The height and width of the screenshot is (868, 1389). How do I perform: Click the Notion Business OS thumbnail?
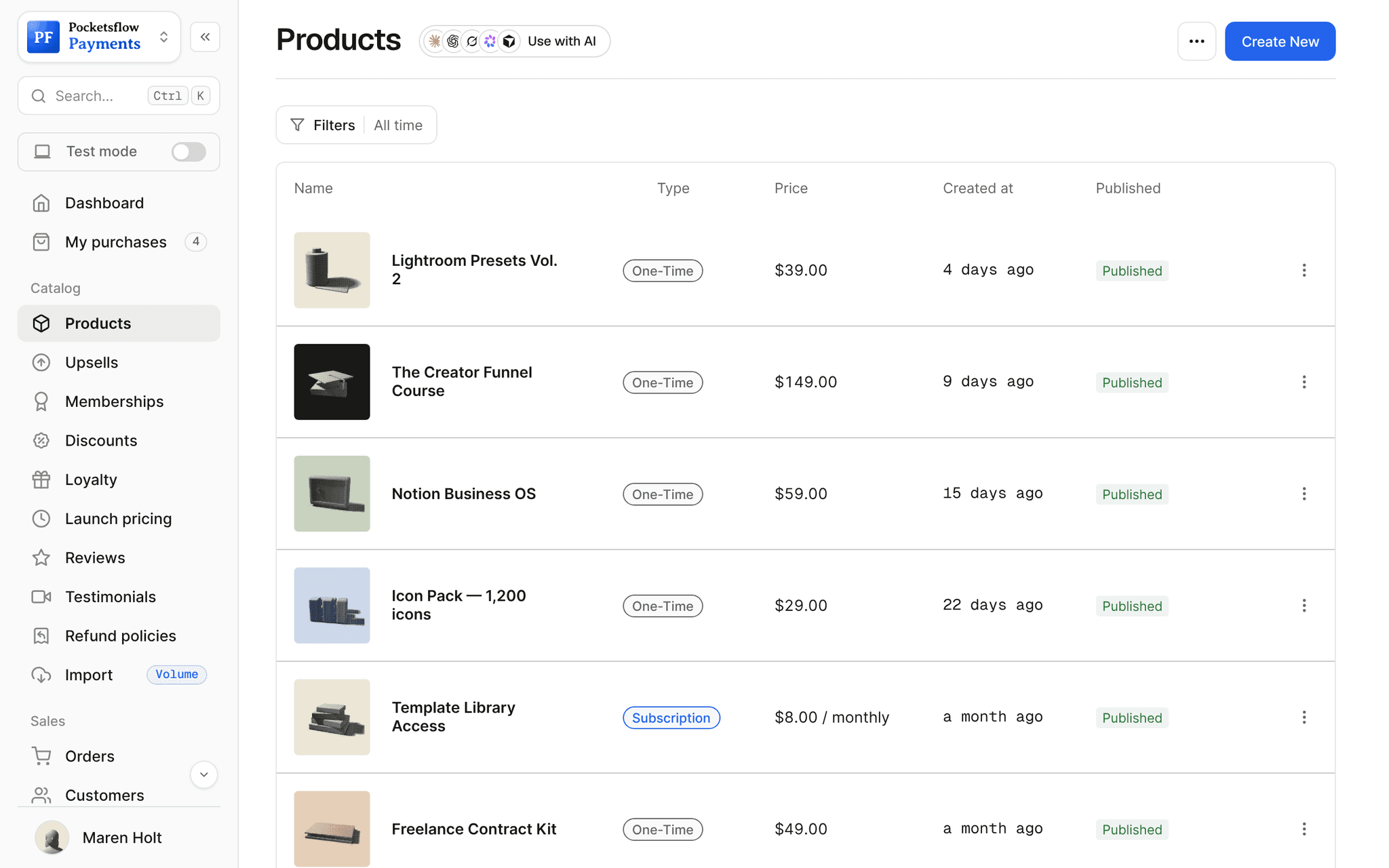coord(332,494)
